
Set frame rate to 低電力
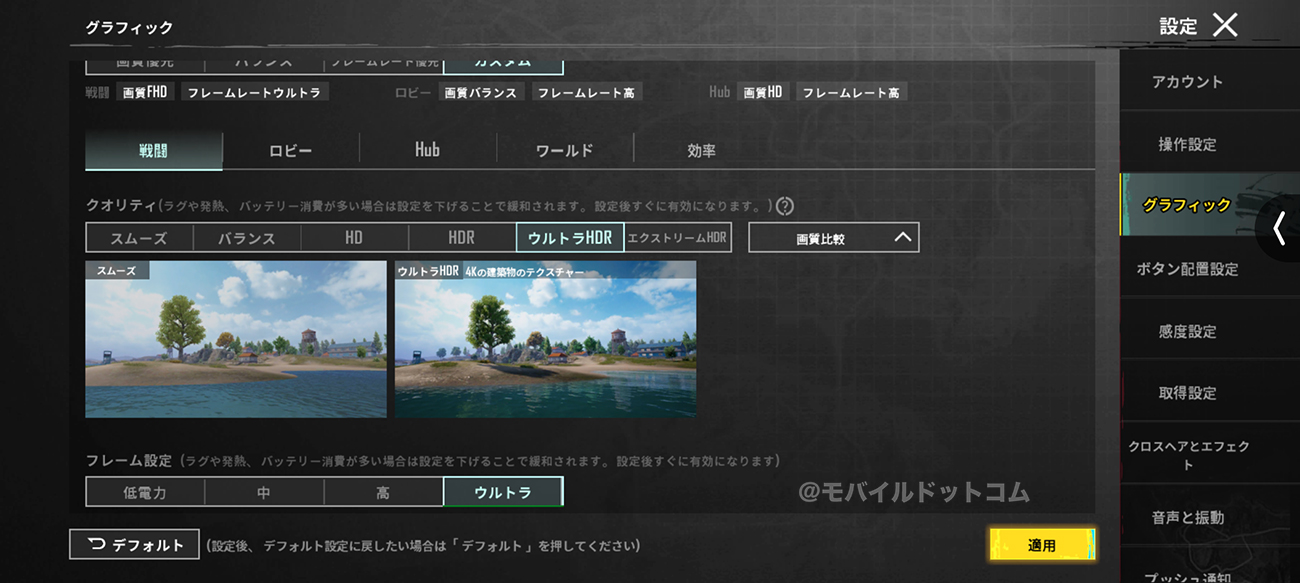coord(145,492)
